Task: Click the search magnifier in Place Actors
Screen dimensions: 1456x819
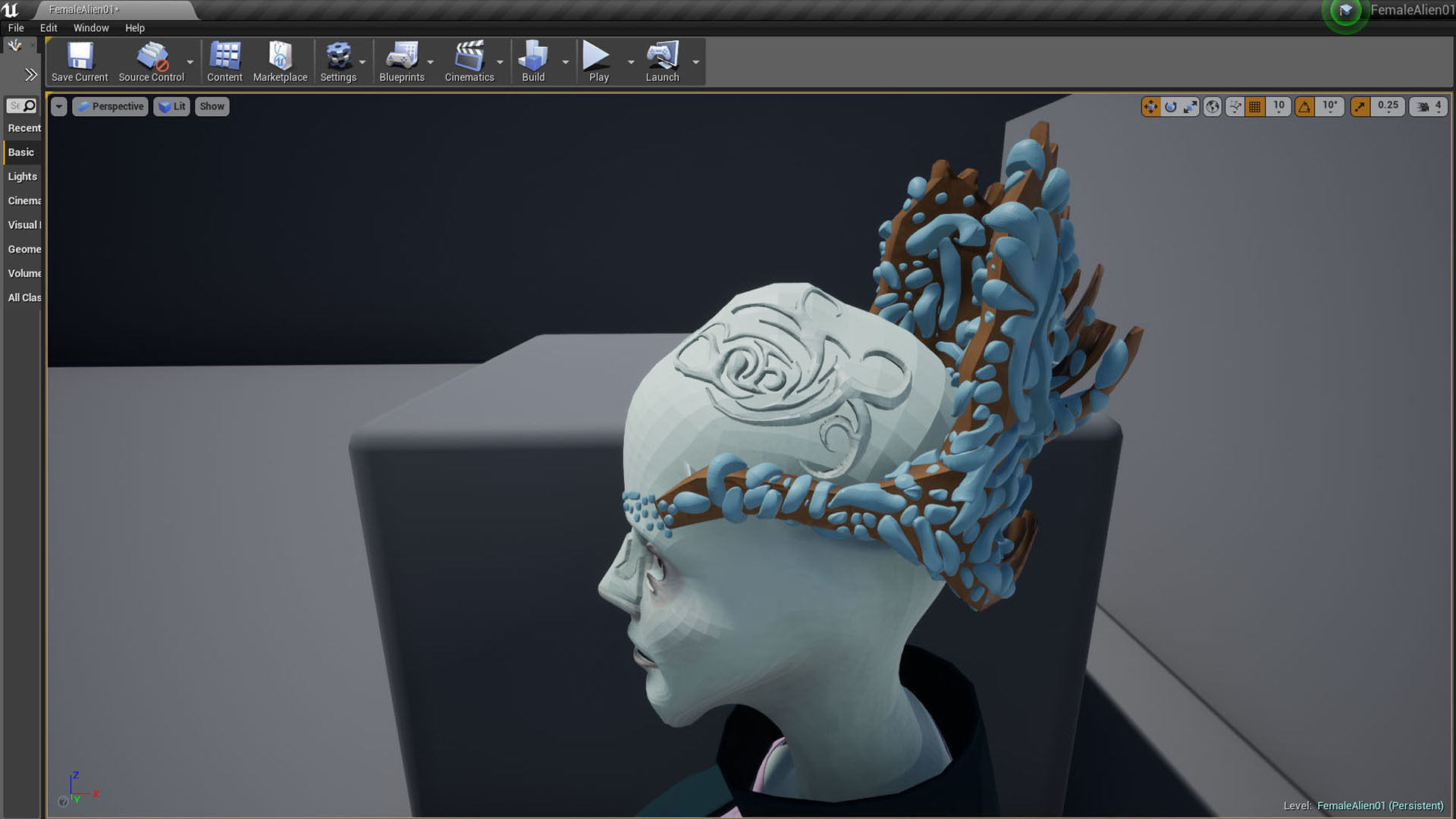Action: (x=30, y=105)
